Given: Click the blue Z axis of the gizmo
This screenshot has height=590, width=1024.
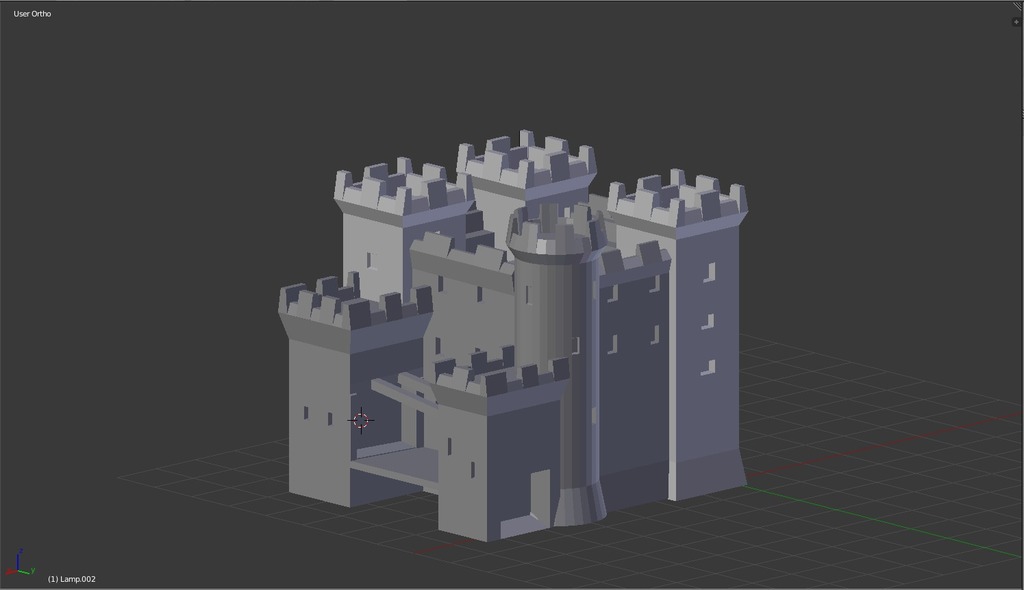Looking at the screenshot, I should (x=17, y=558).
